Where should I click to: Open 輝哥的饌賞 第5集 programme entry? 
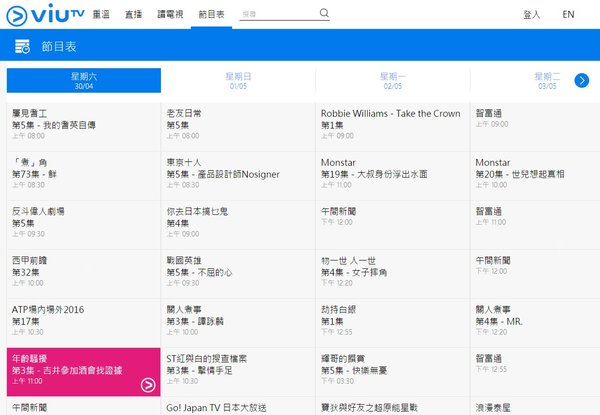(393, 372)
